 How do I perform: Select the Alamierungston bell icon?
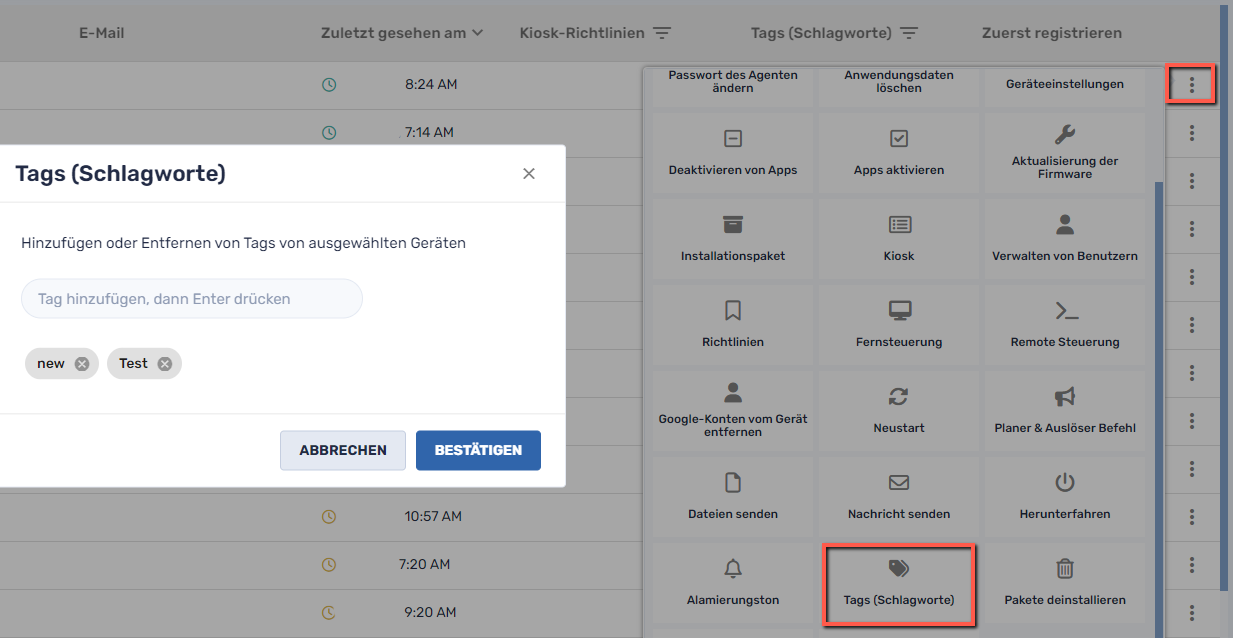point(732,567)
